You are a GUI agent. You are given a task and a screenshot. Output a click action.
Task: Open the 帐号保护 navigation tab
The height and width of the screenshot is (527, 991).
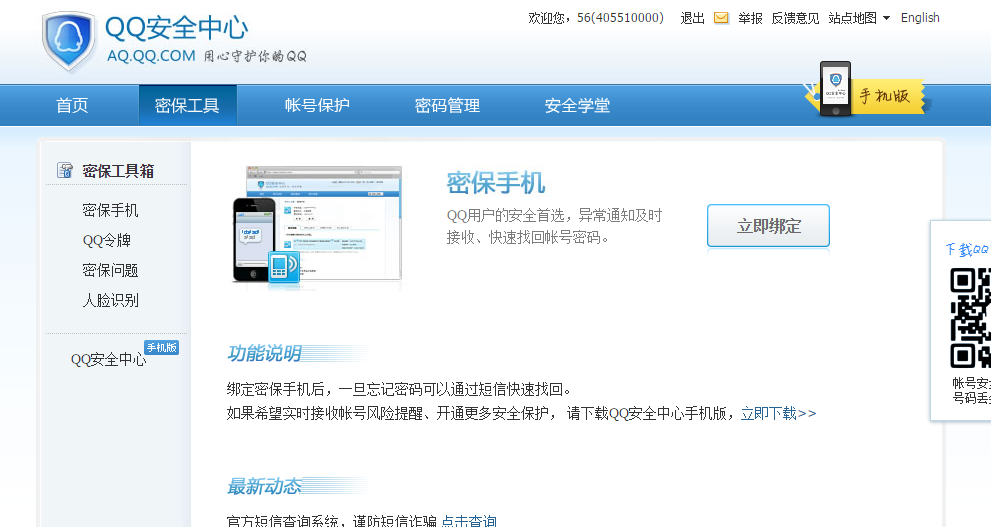317,106
